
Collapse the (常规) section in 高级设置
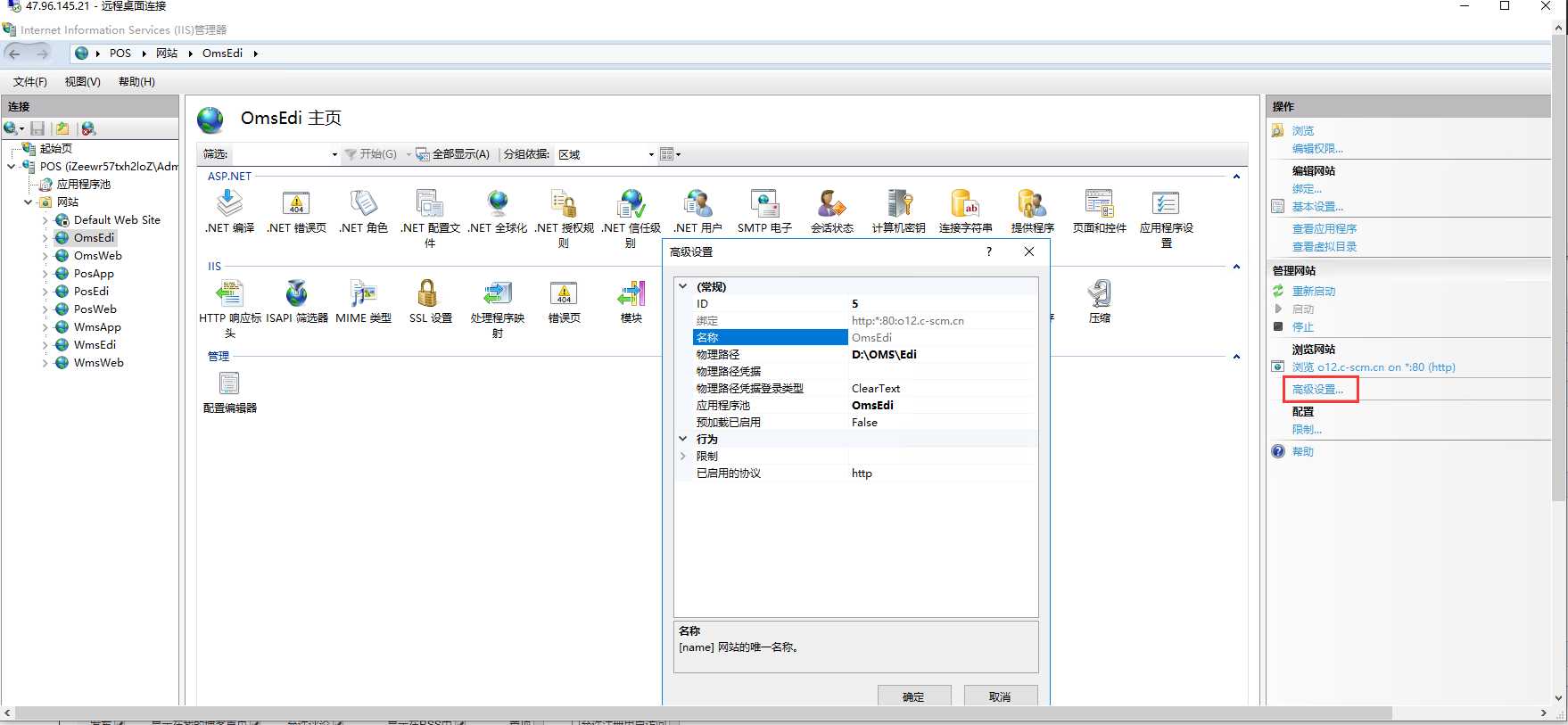click(683, 286)
